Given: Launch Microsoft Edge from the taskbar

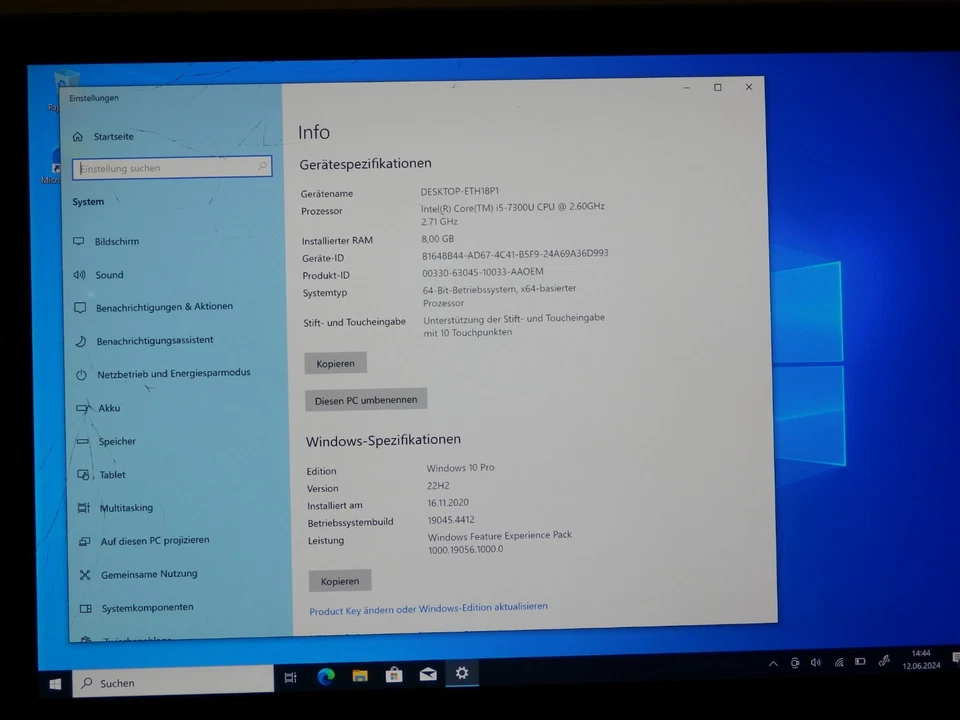Looking at the screenshot, I should (325, 675).
